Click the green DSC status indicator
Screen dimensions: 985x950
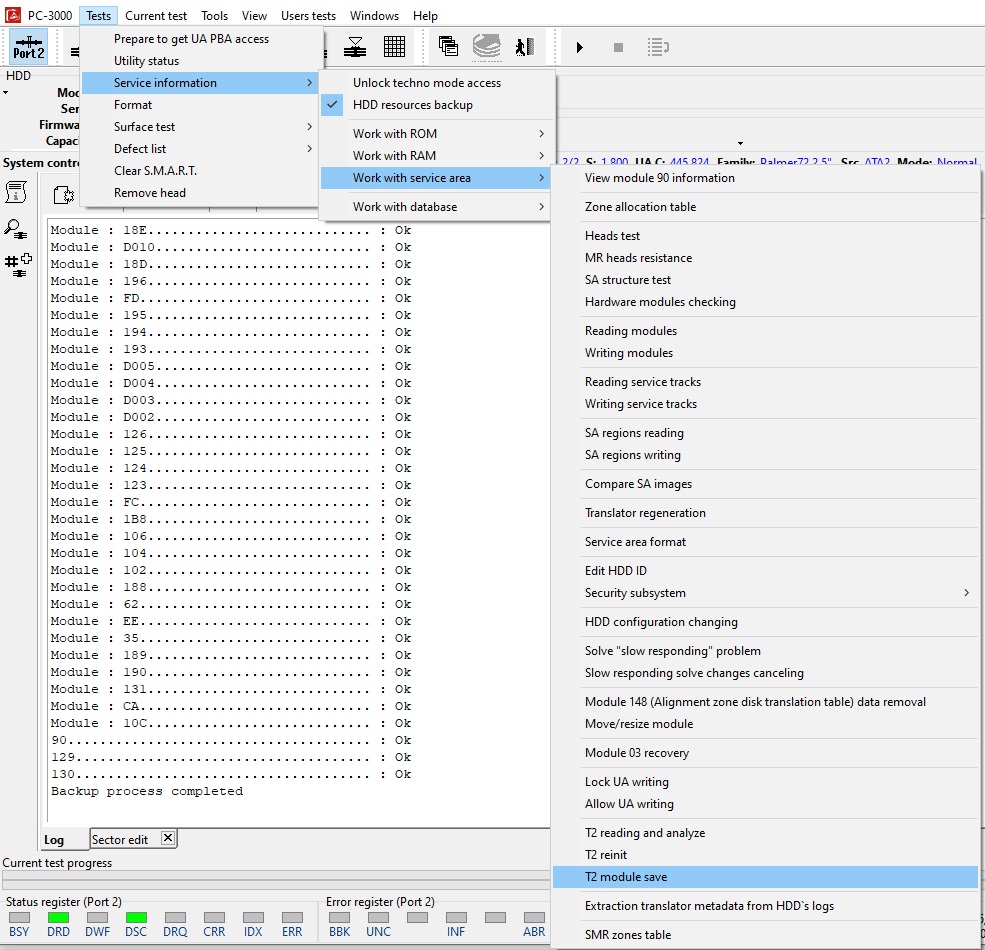click(x=136, y=917)
